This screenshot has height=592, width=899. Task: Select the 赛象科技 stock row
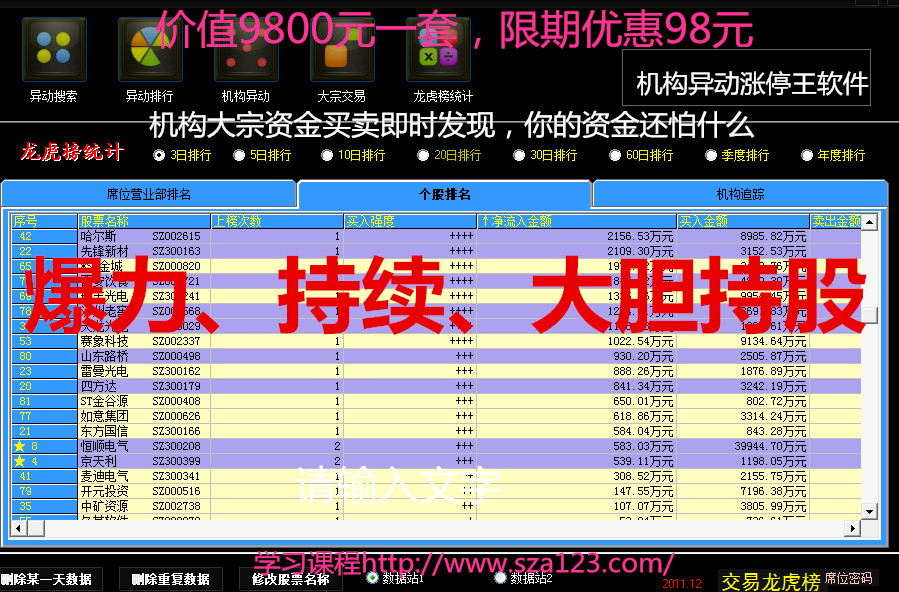104,341
